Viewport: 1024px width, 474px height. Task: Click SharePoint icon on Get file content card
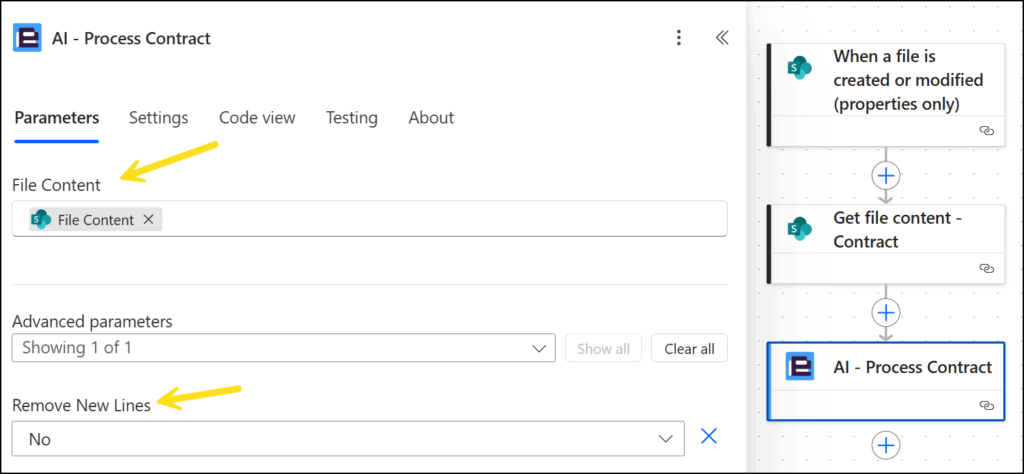point(799,229)
